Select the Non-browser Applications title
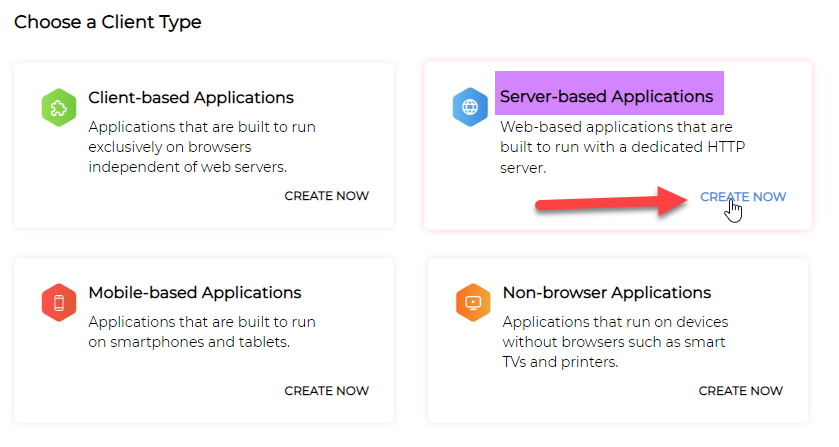The height and width of the screenshot is (447, 839). (607, 292)
